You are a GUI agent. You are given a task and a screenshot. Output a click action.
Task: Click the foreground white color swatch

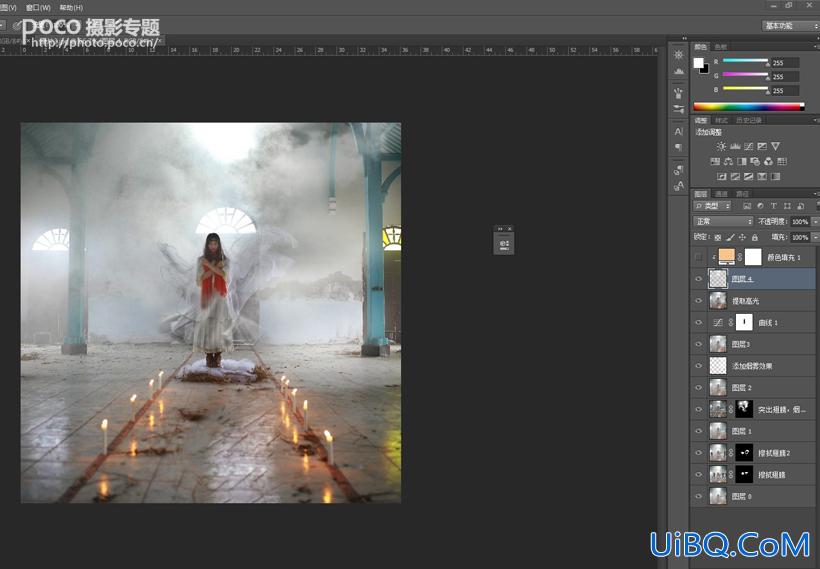point(698,63)
